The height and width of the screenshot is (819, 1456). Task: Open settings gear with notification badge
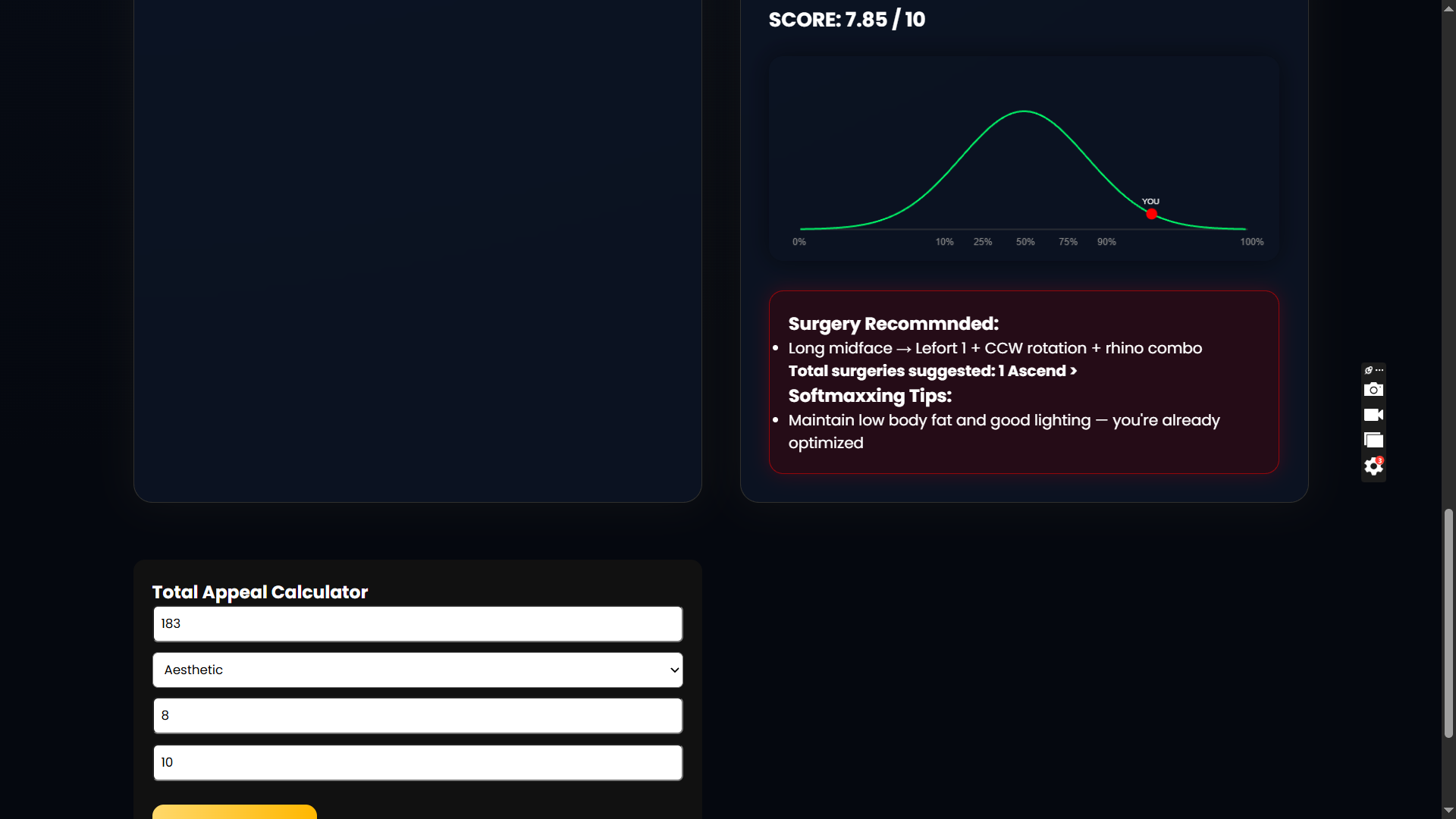pos(1373,466)
